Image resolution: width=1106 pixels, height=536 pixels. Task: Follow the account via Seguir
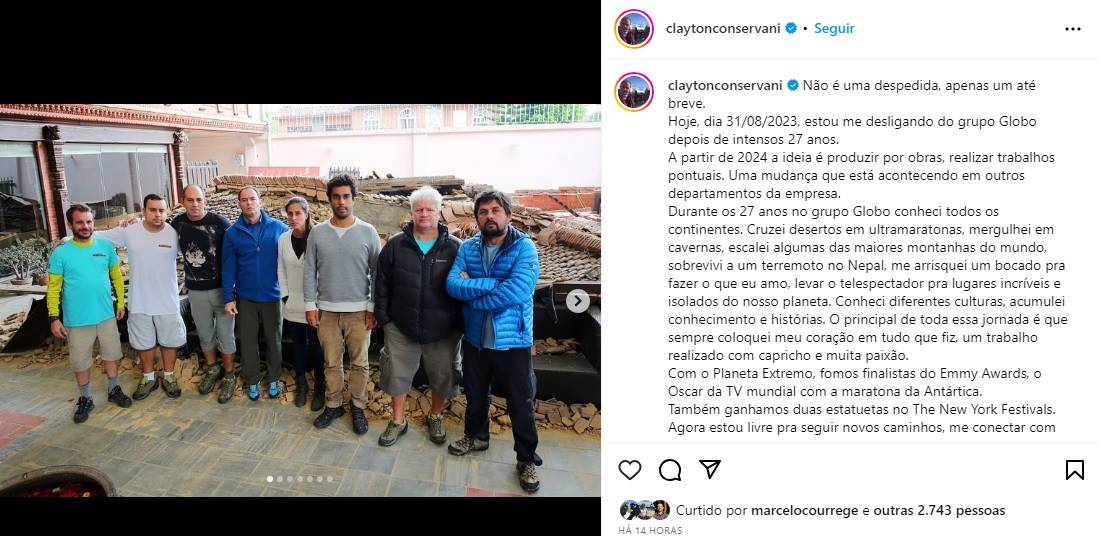point(834,28)
